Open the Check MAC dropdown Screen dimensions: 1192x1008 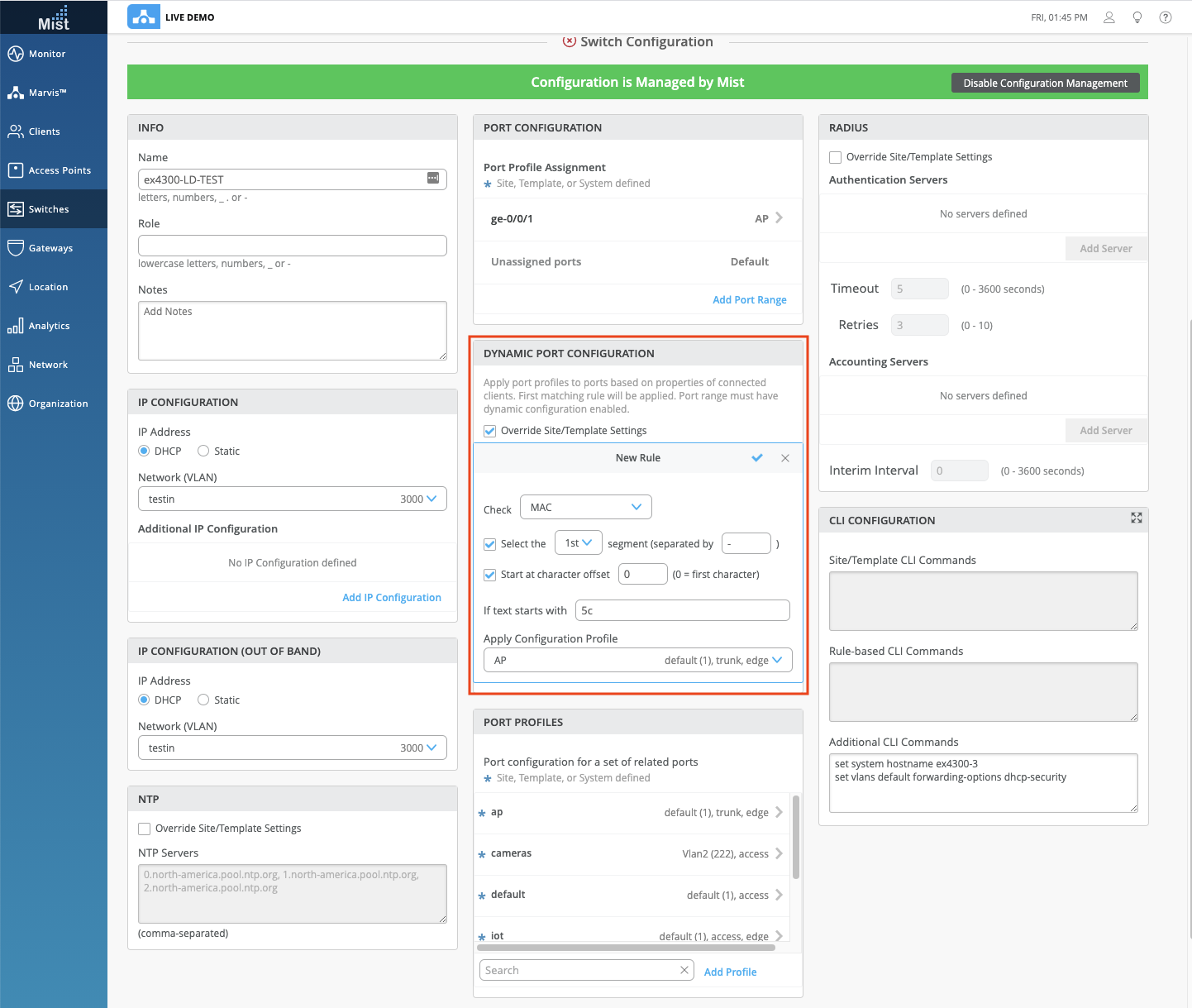tap(585, 507)
